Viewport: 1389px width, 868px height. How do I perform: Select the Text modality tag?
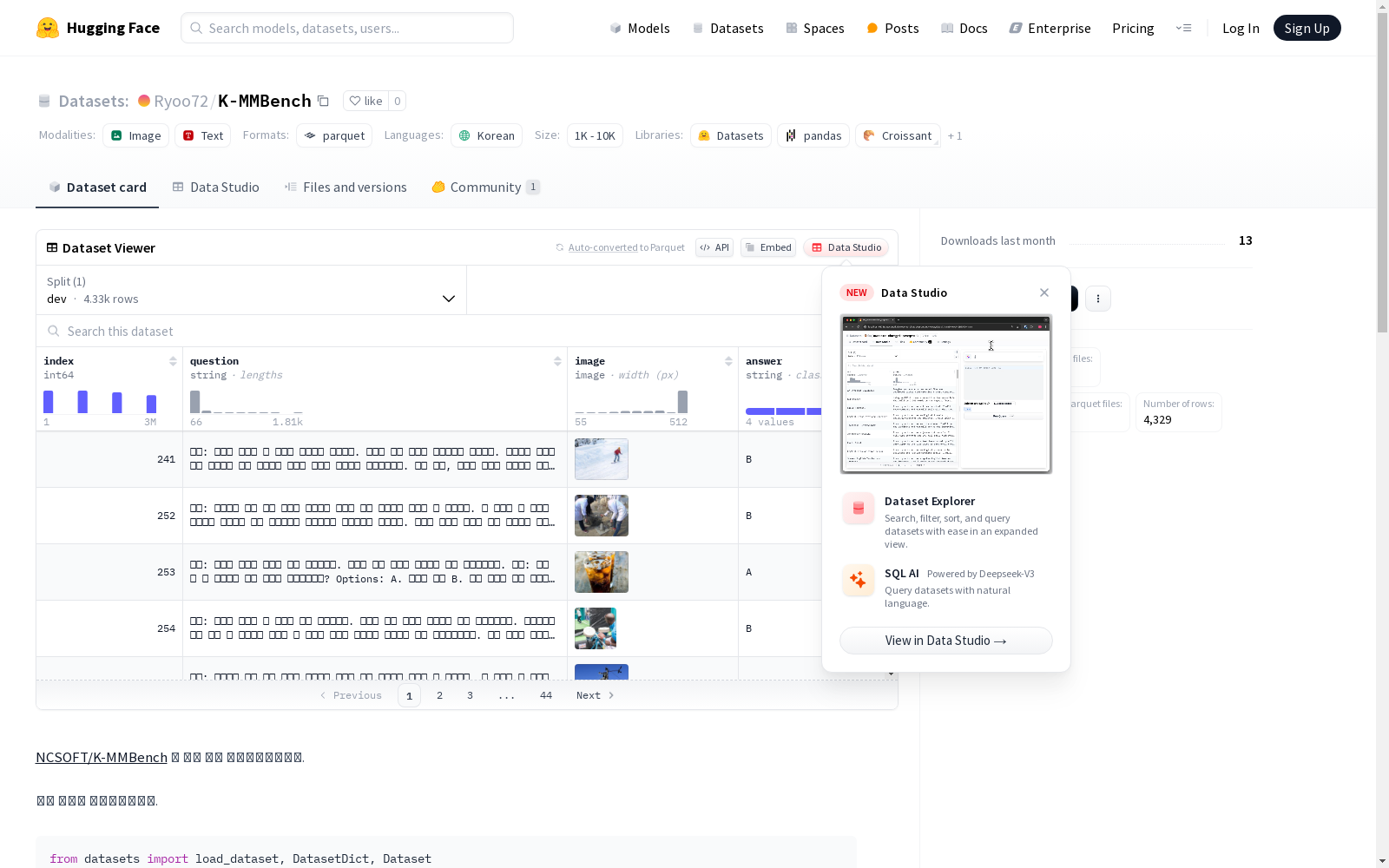click(x=203, y=135)
